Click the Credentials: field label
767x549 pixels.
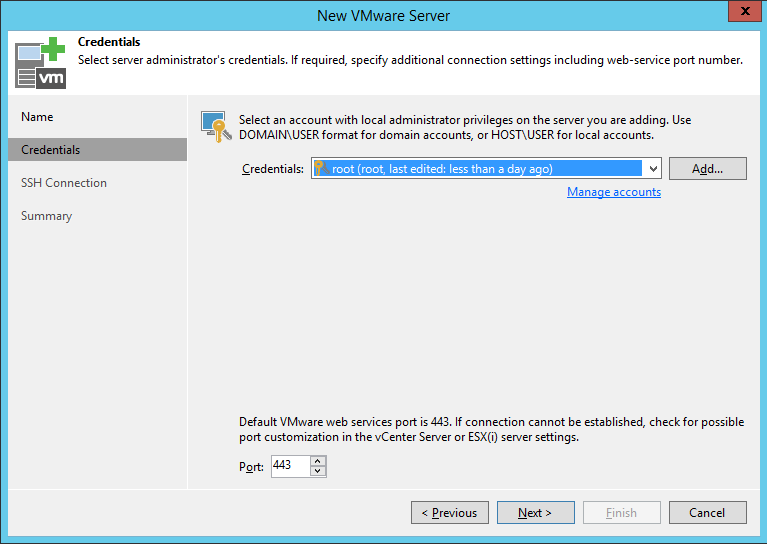point(273,169)
